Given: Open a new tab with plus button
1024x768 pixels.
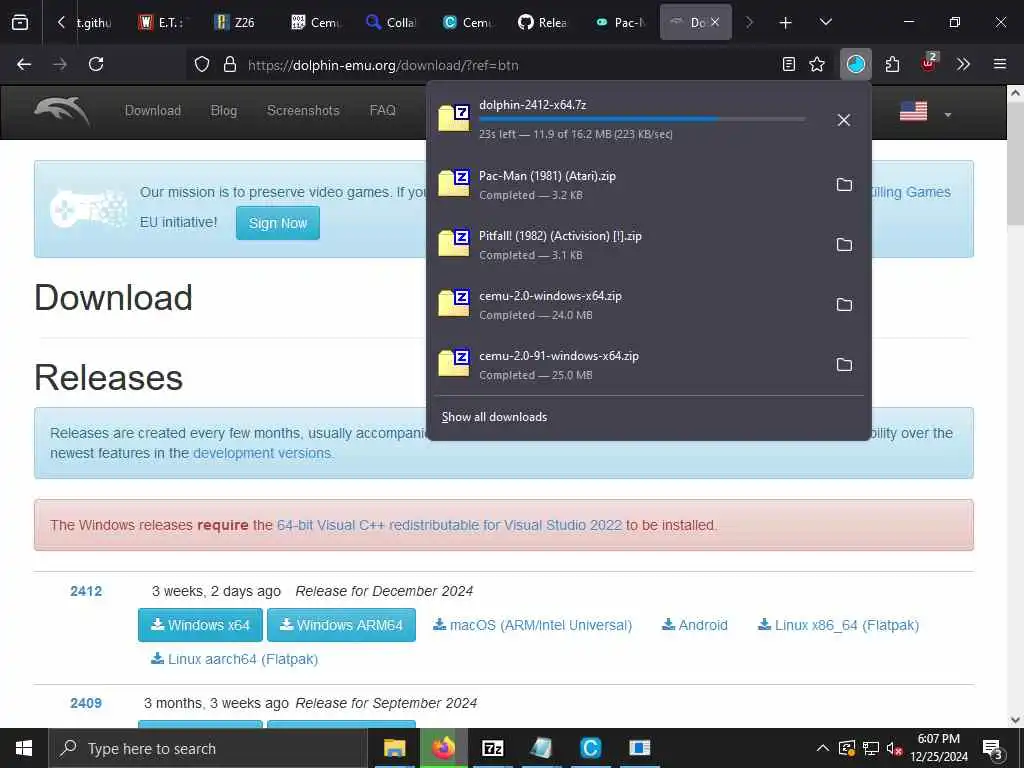Looking at the screenshot, I should tap(786, 22).
